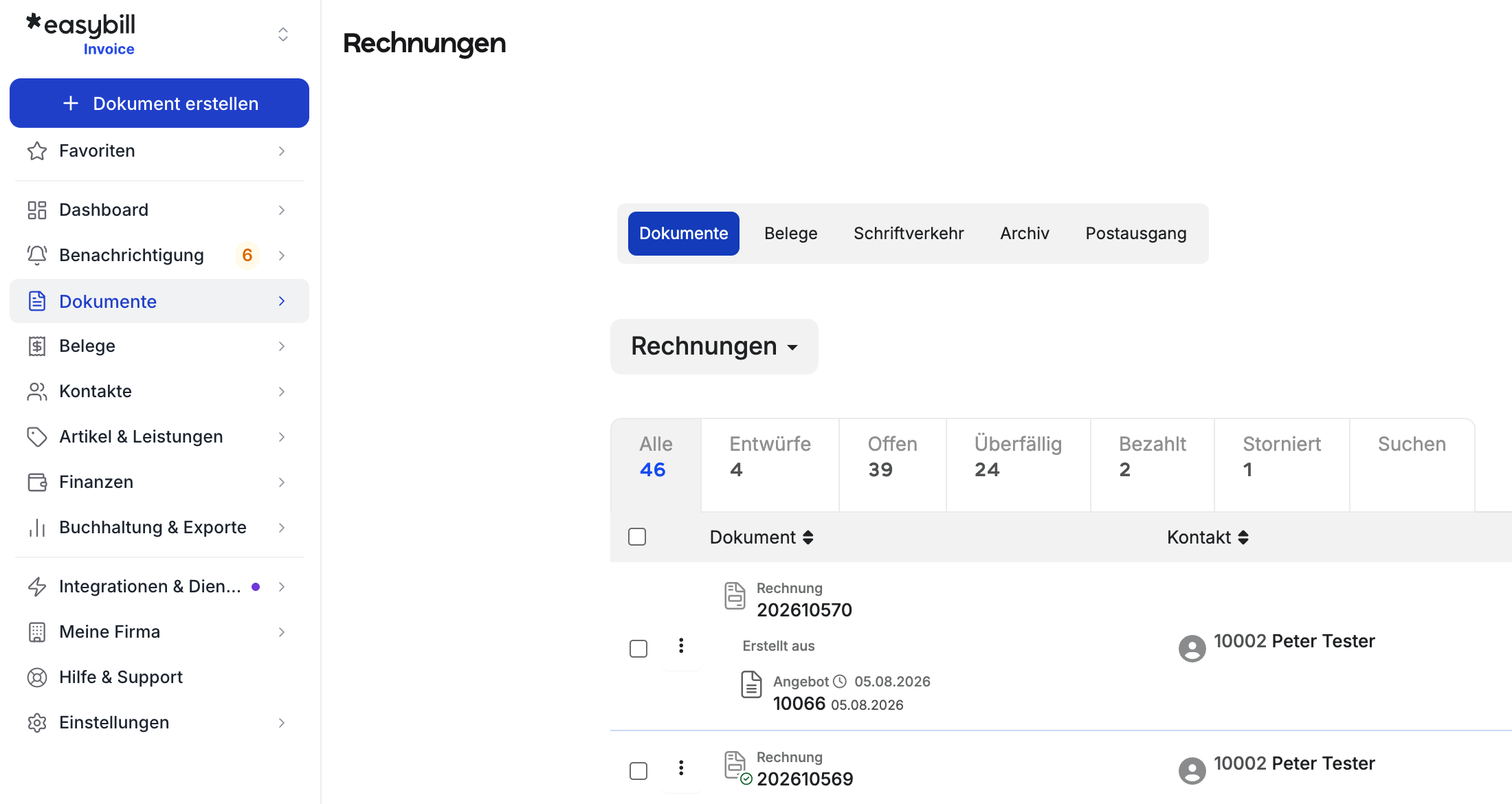Open linked Angebot 10066
Viewport: 1512px width, 804px height.
(x=799, y=704)
